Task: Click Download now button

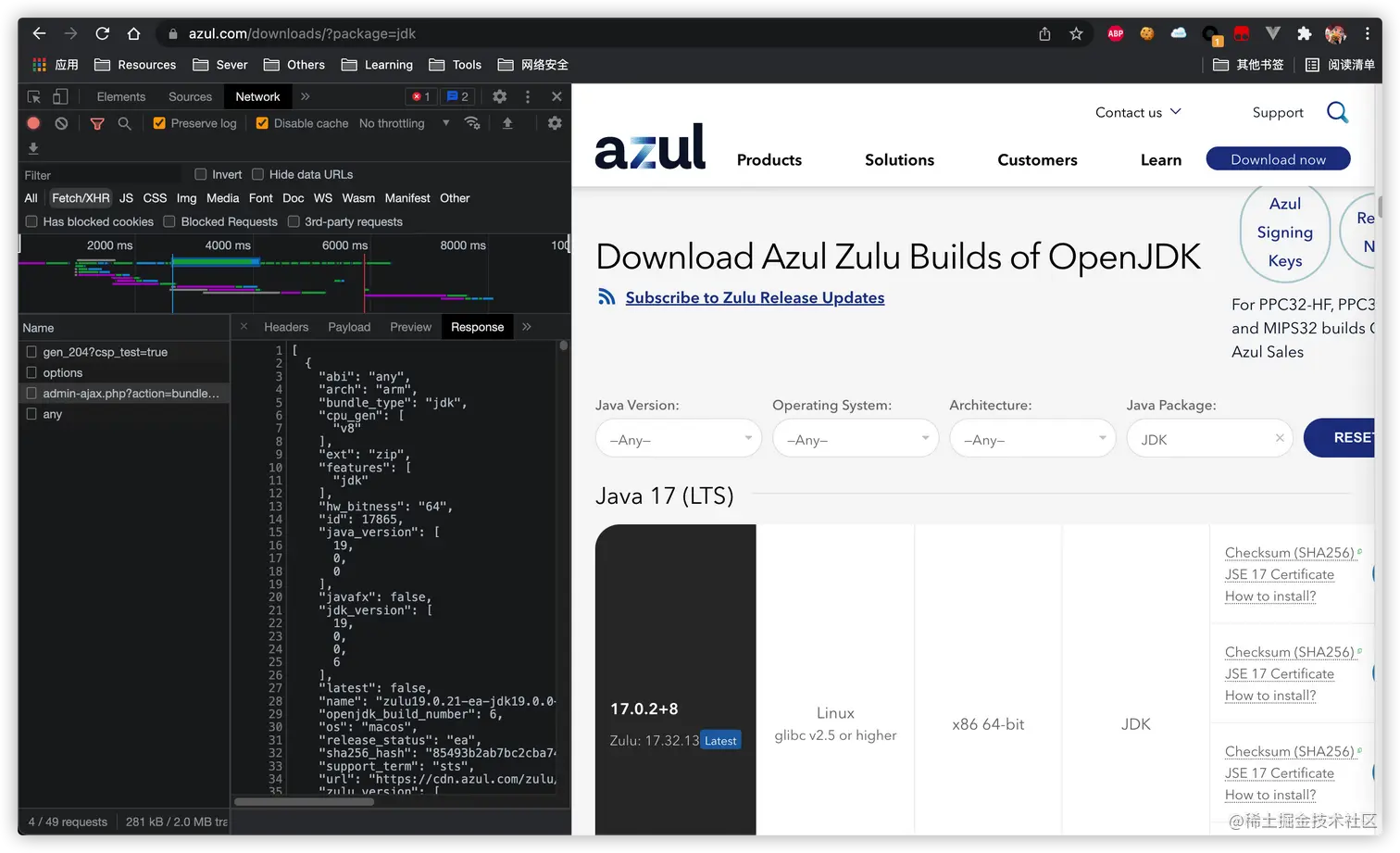Action: pyautogui.click(x=1278, y=159)
